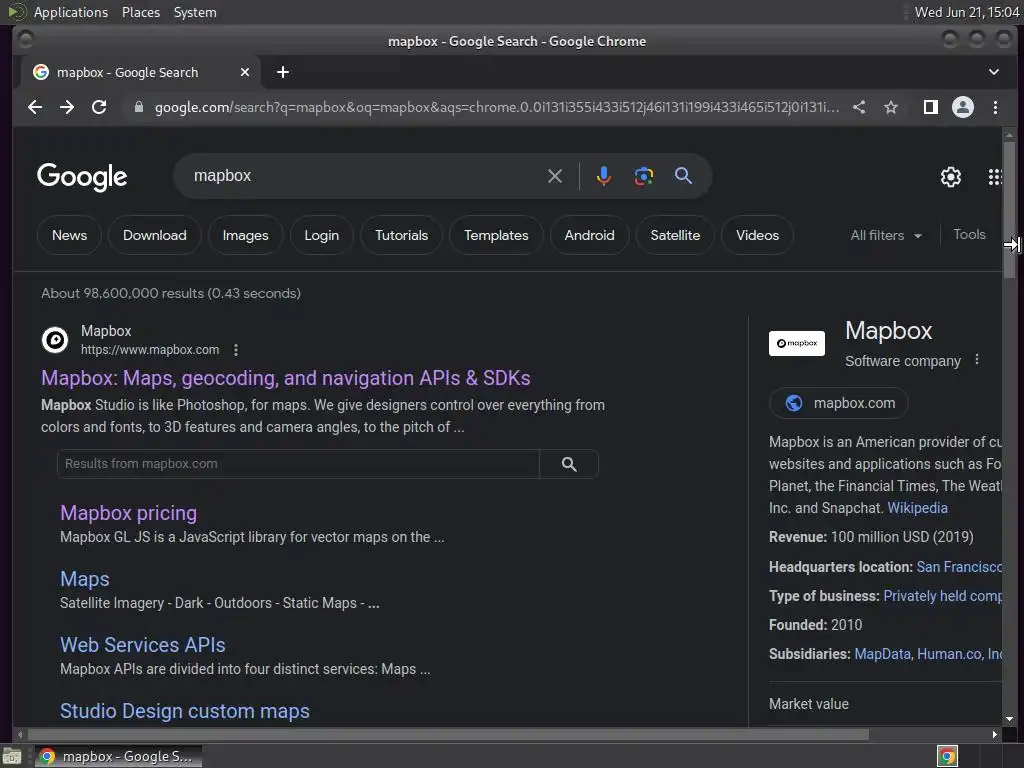
Task: Toggle Chrome side panel
Action: tap(931, 107)
